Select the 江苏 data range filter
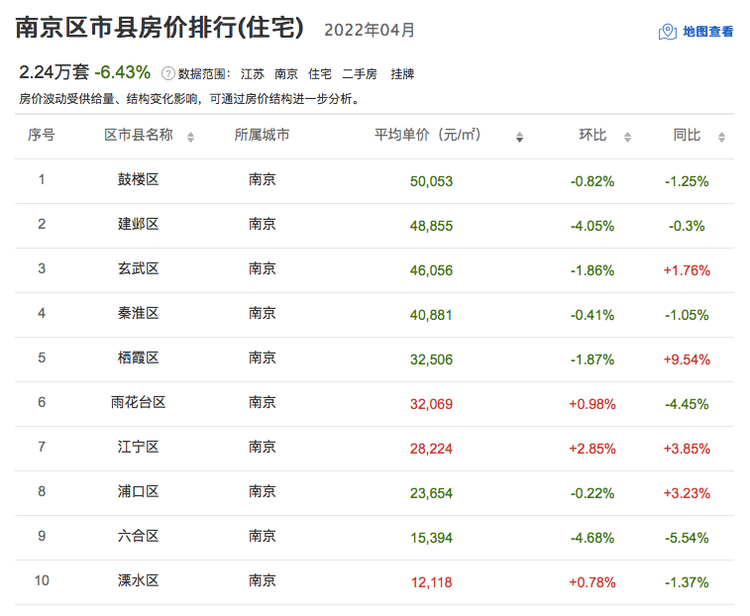 click(x=252, y=74)
